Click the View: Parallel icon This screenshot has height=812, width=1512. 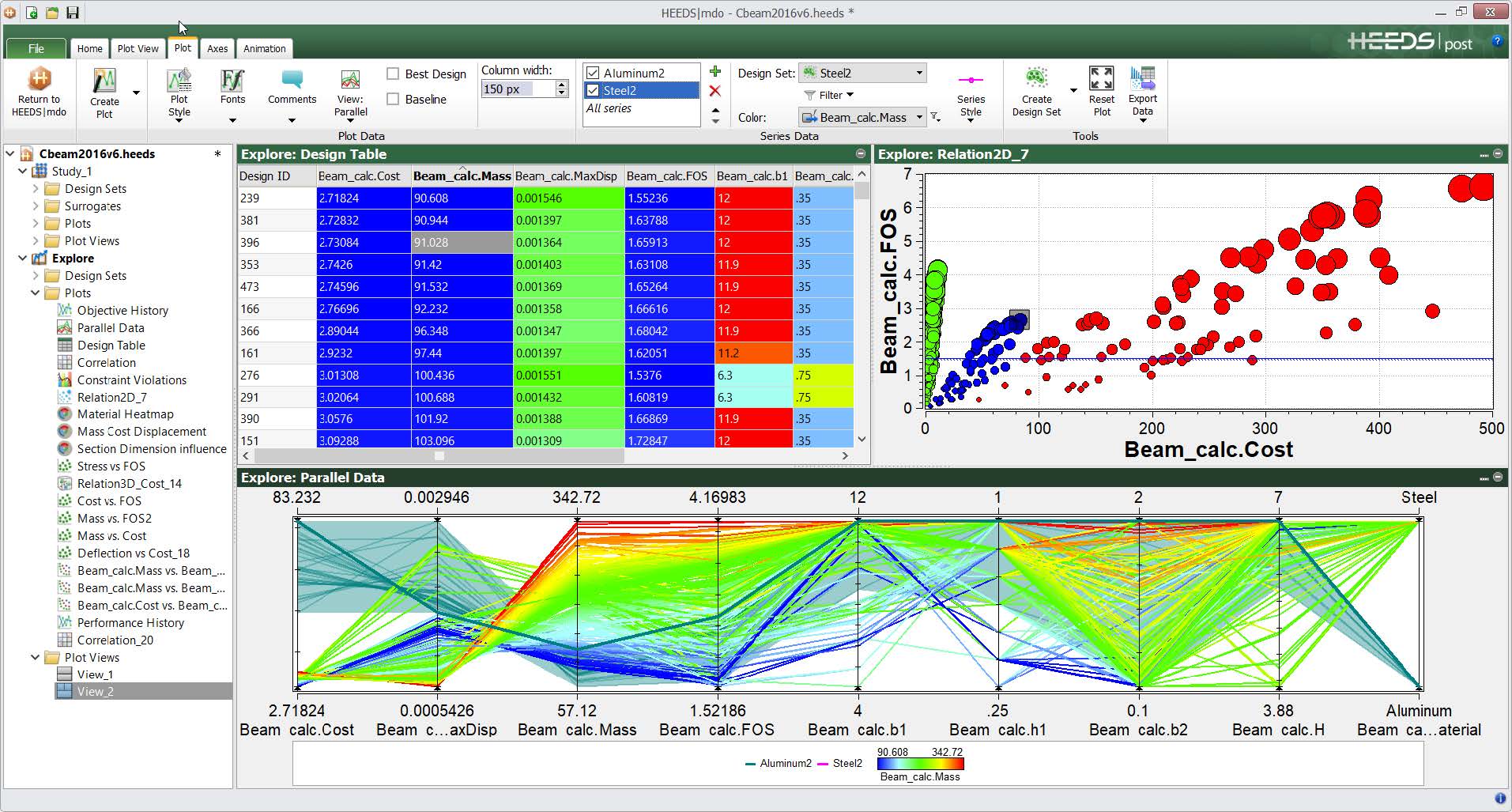[x=350, y=80]
